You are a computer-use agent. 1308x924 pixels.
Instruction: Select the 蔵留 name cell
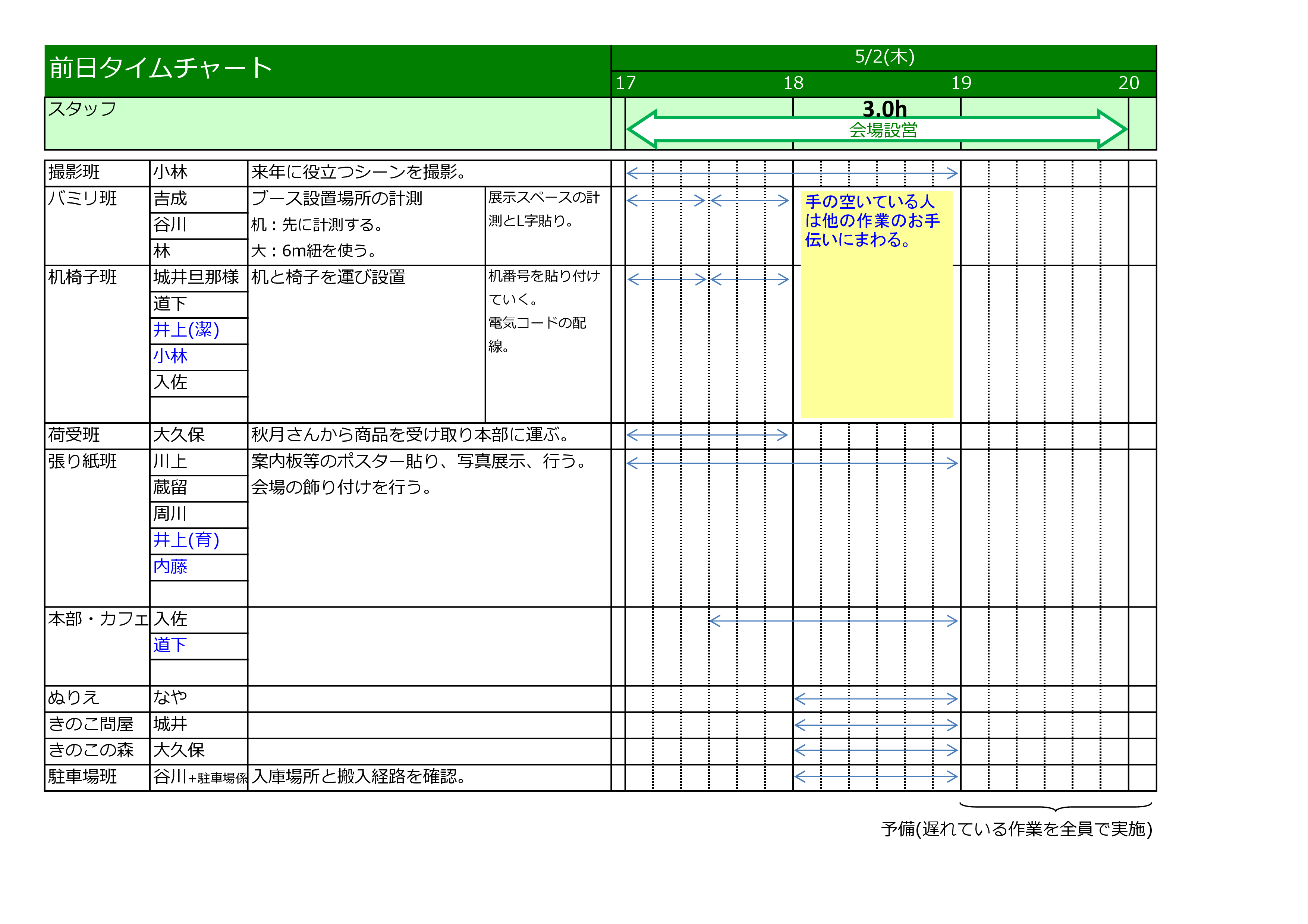coord(199,489)
